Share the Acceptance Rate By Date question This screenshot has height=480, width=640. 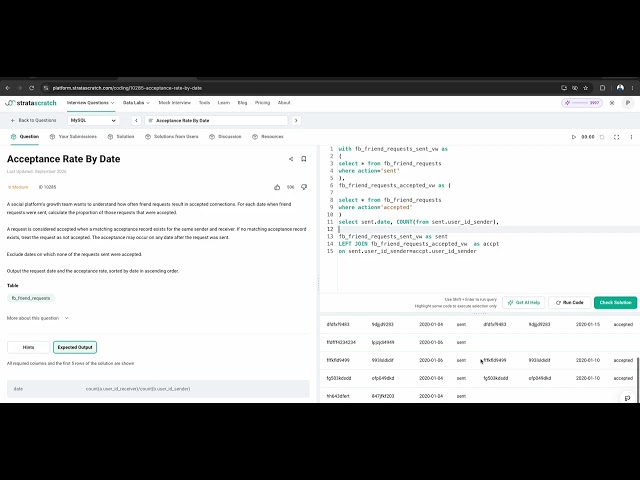tap(291, 159)
